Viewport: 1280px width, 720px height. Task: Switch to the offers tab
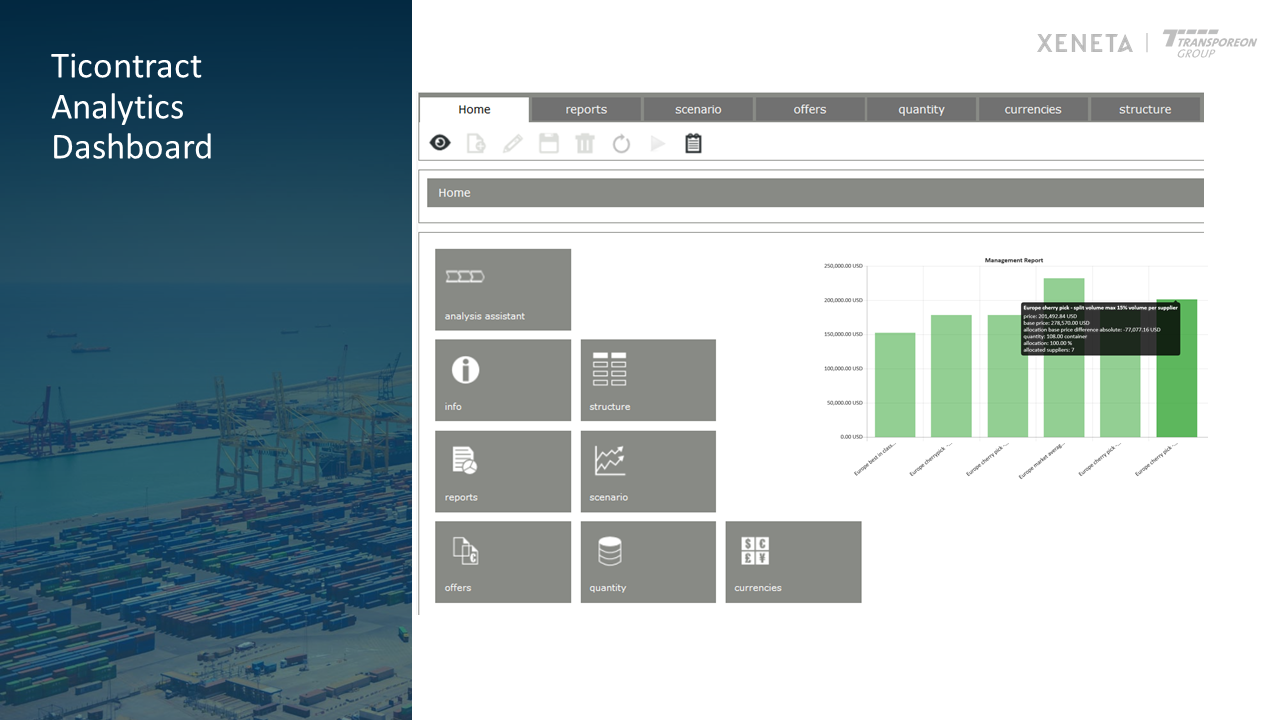(810, 109)
